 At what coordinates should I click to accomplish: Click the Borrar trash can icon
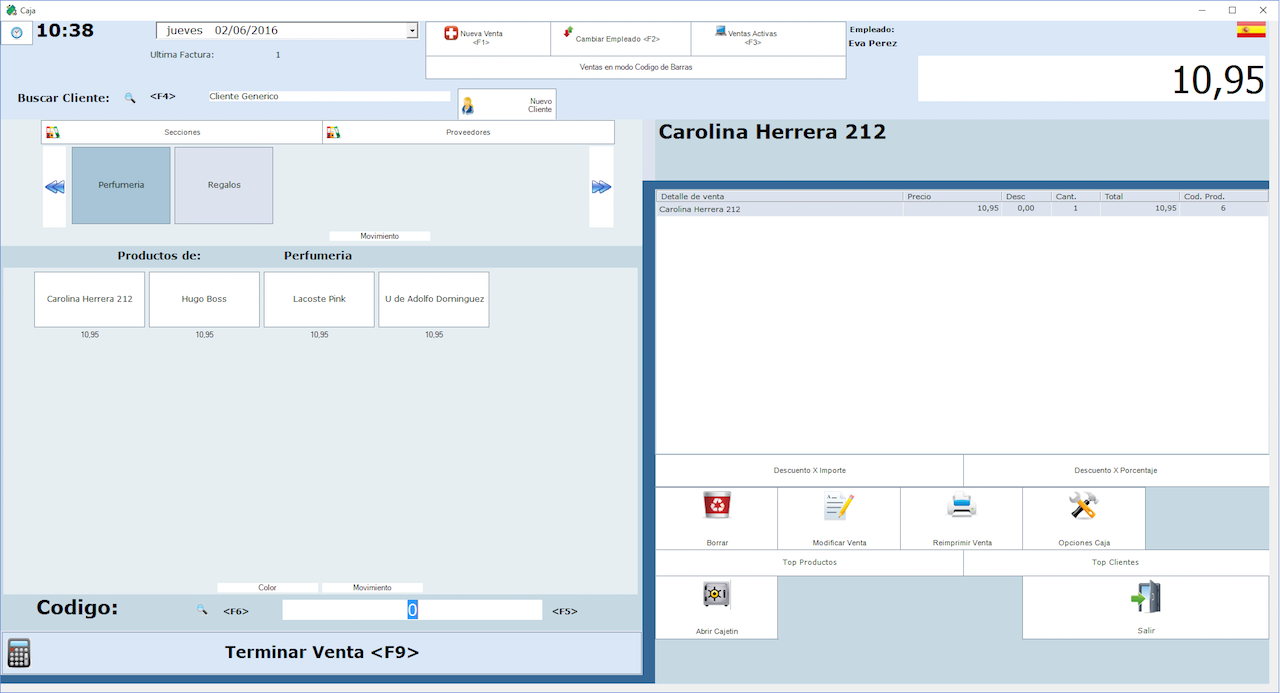click(x=716, y=507)
